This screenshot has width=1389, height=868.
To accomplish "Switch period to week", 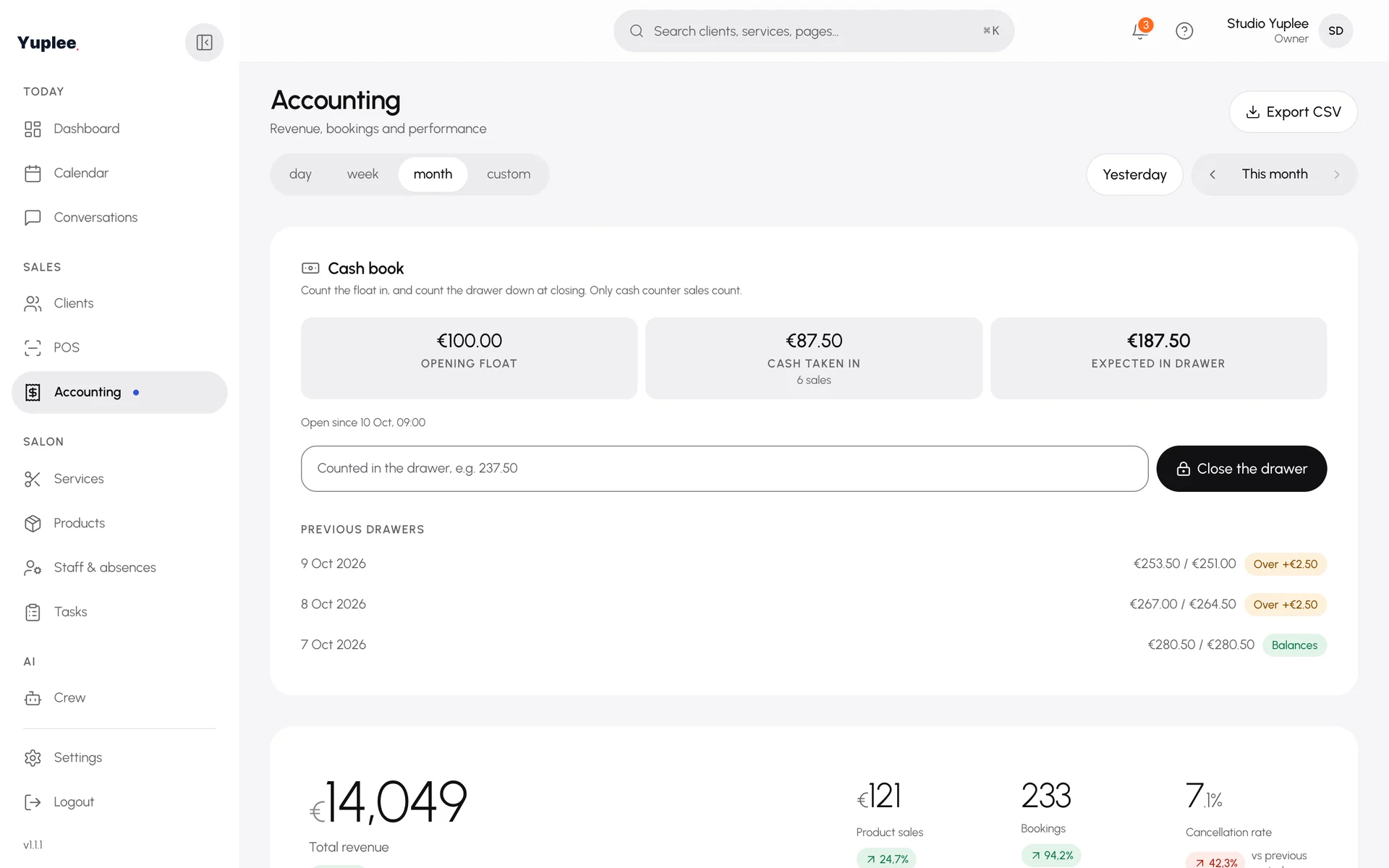I will coord(362,174).
